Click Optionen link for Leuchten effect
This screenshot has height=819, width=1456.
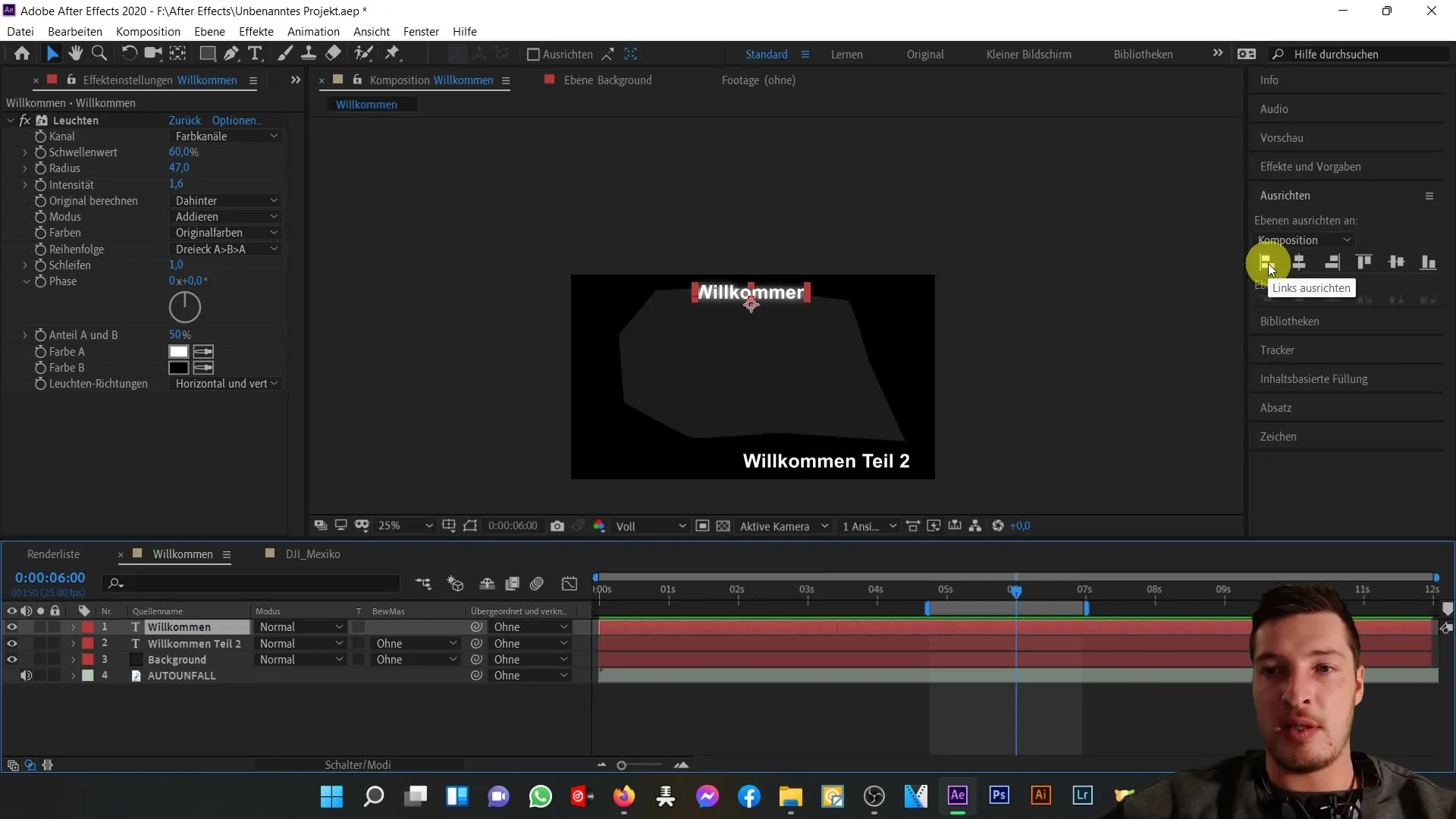[237, 121]
